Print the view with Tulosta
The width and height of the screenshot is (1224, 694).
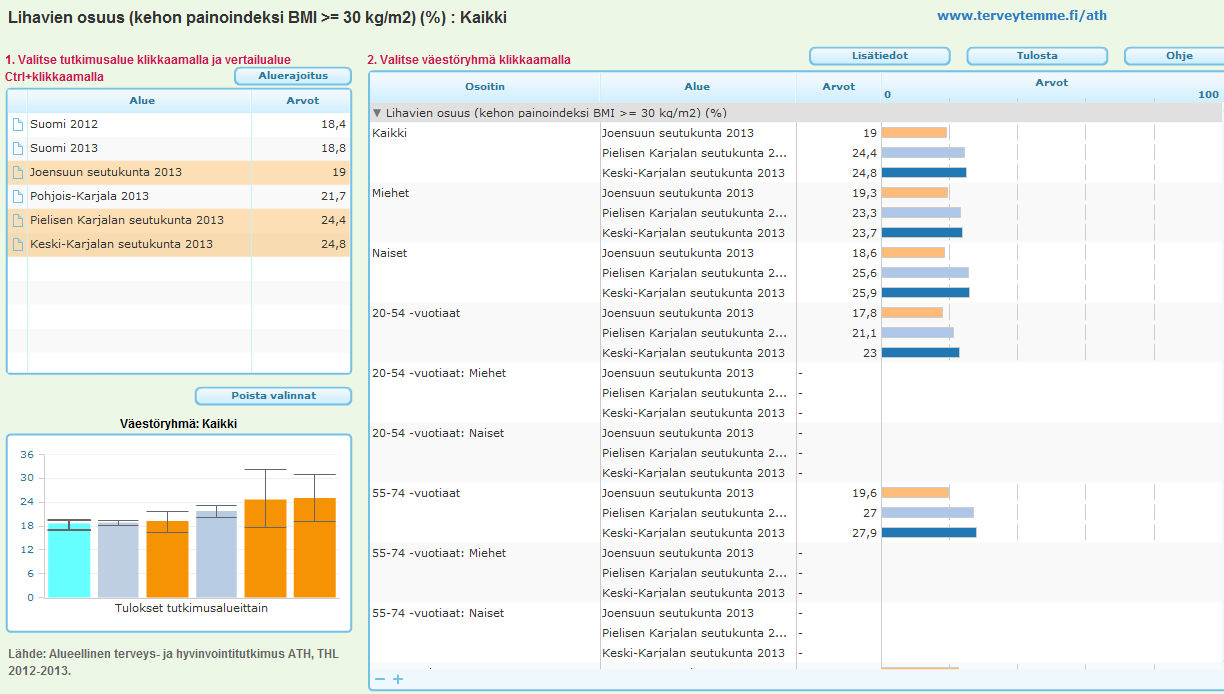1037,56
